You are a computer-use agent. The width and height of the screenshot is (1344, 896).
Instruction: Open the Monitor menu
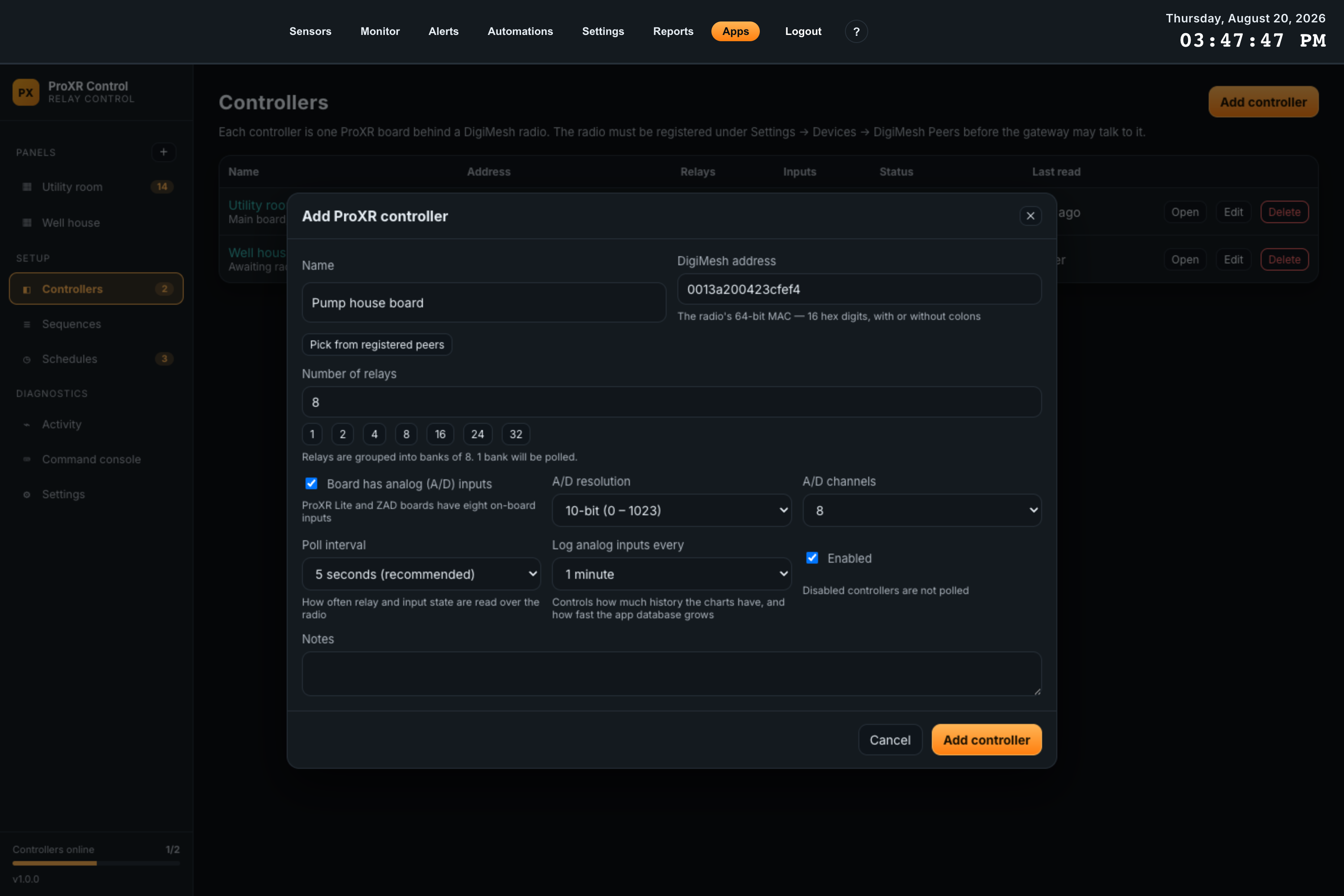[x=380, y=31]
